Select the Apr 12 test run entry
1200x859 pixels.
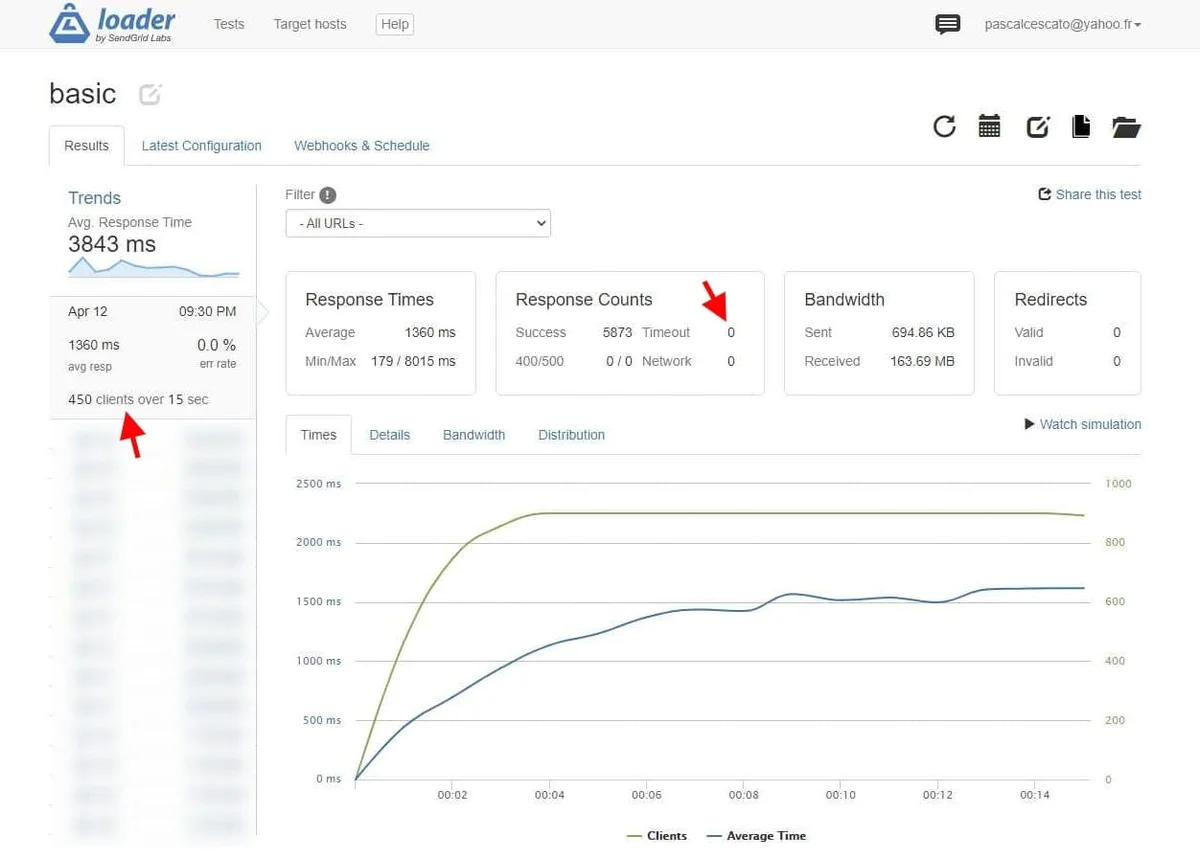point(152,357)
